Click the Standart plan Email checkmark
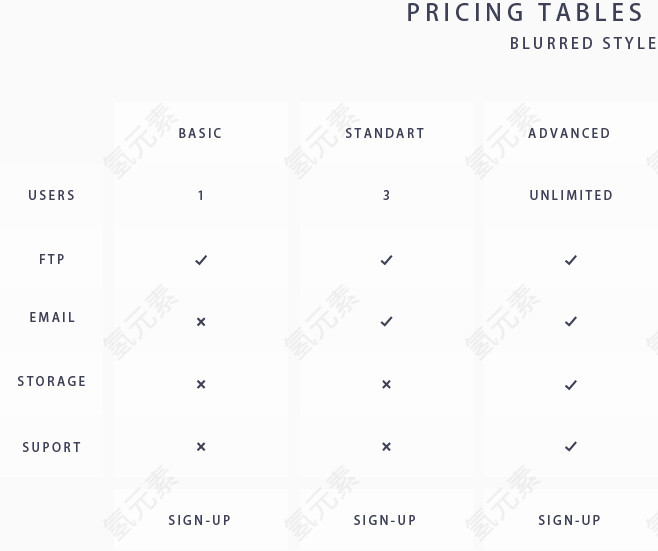 [386, 322]
